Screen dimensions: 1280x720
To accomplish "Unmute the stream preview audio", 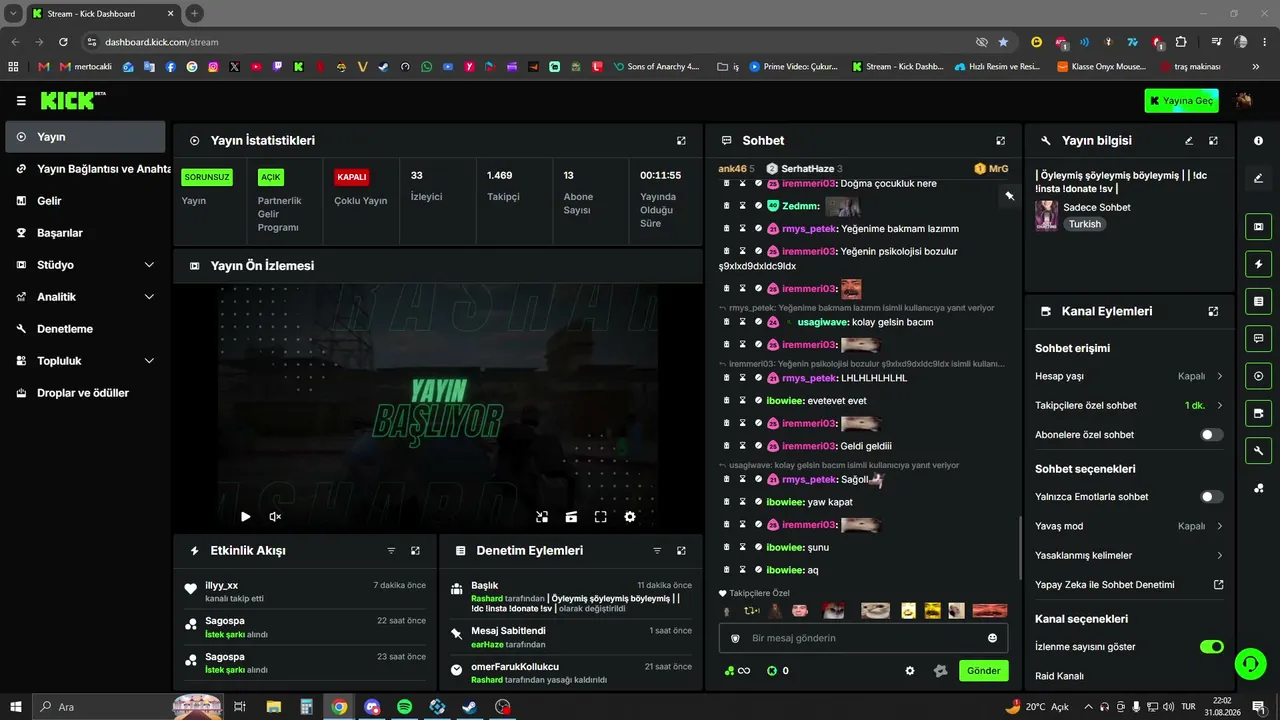I will 275,517.
